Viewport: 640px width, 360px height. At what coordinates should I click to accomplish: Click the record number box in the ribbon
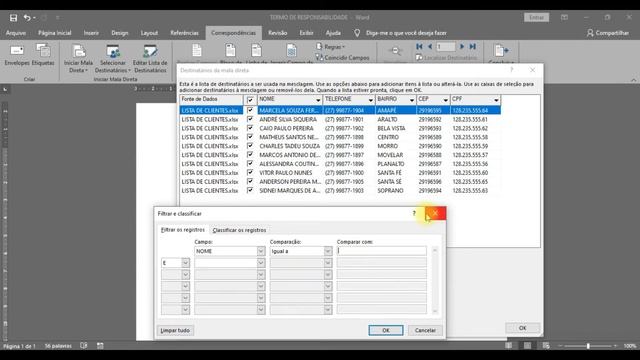click(446, 47)
